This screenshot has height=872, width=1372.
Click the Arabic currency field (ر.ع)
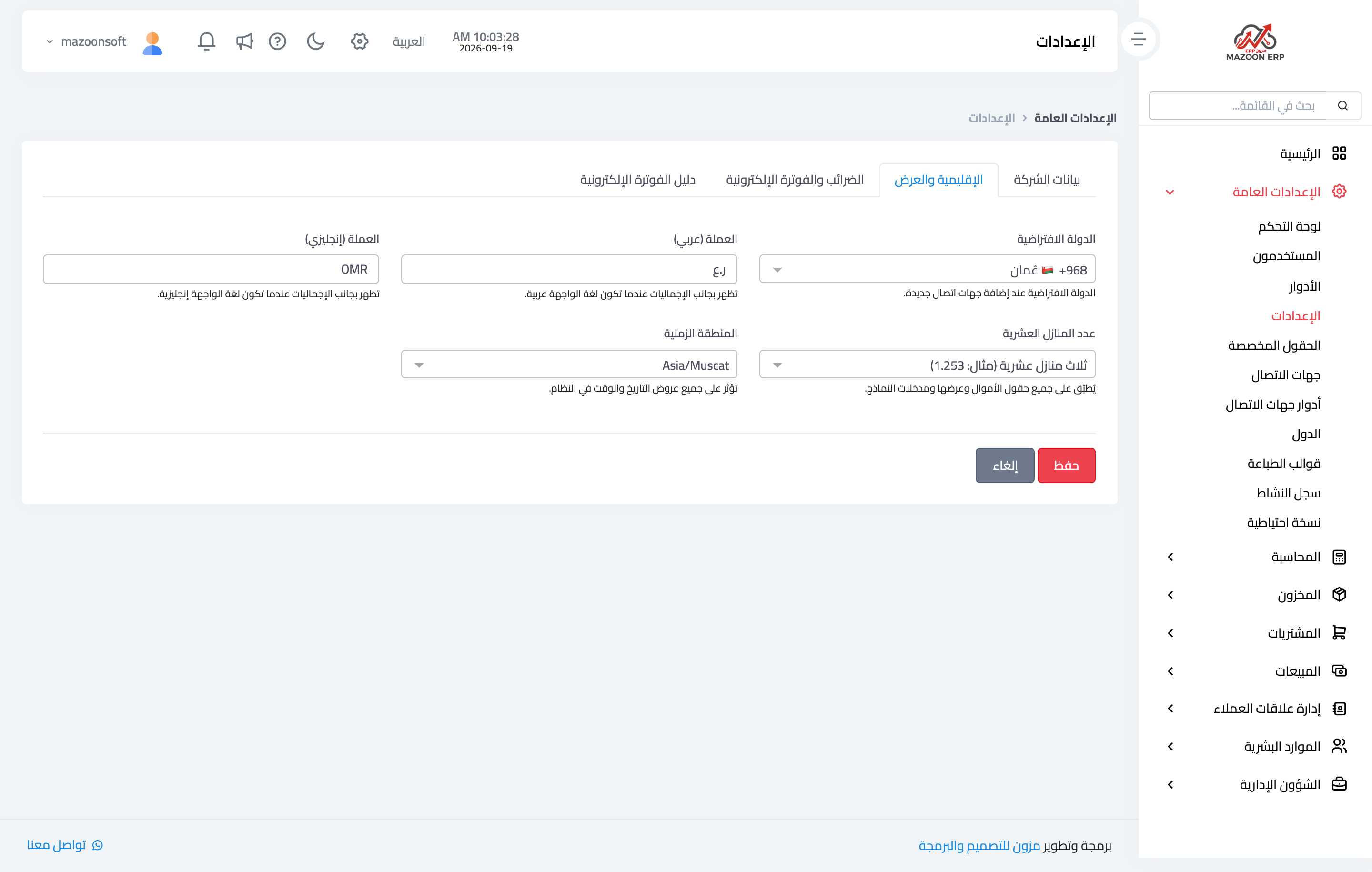569,269
